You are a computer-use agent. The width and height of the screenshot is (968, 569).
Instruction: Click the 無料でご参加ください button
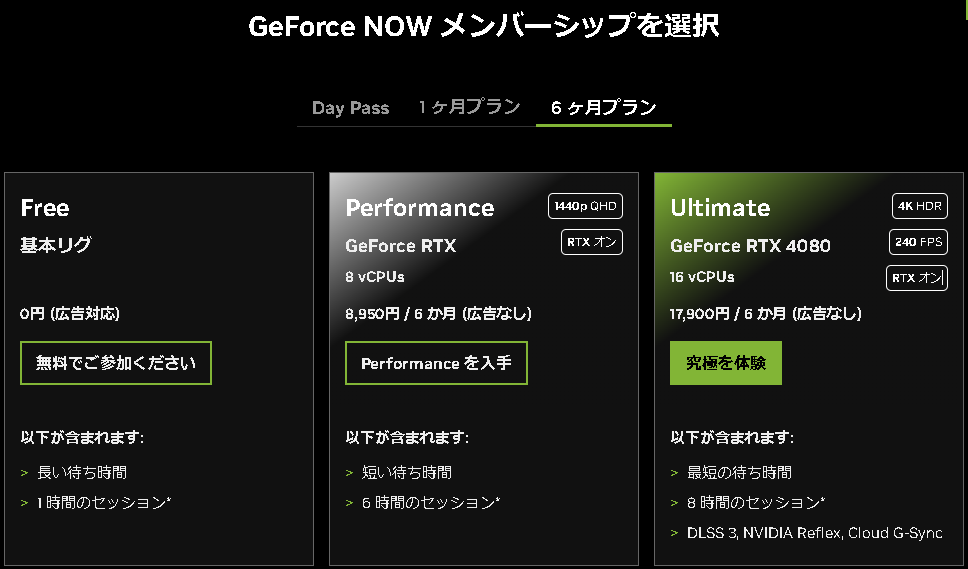coord(116,363)
